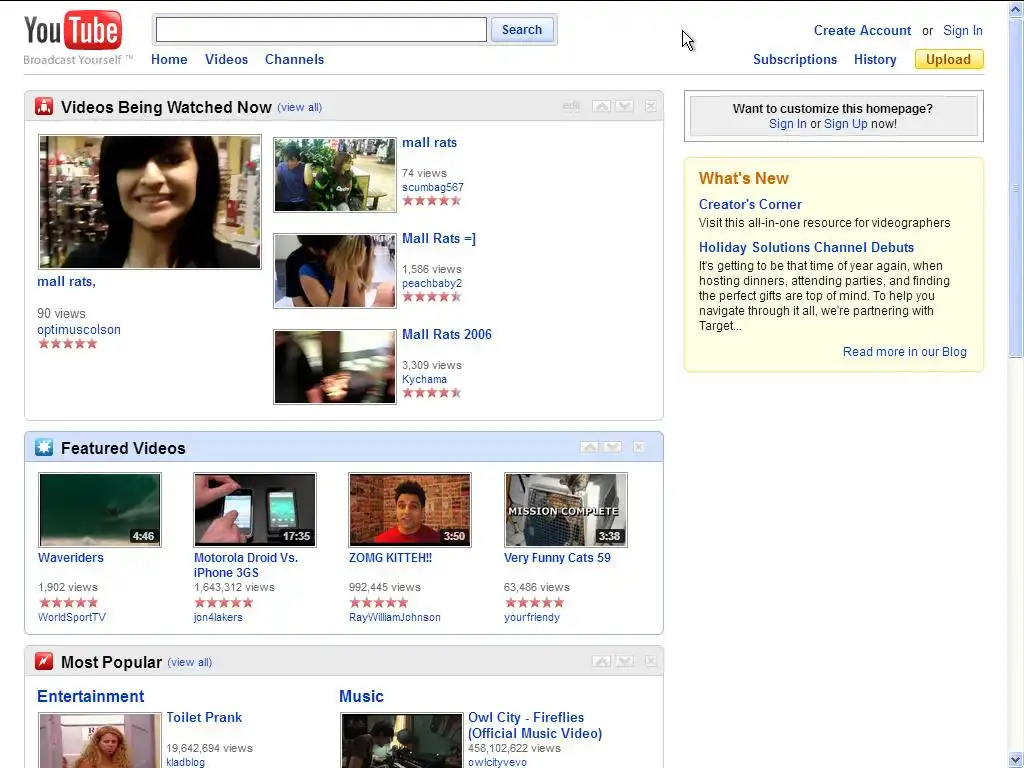Screen dimensions: 1024x768
Task: Click Sign Up in customize homepage box
Action: click(x=845, y=124)
